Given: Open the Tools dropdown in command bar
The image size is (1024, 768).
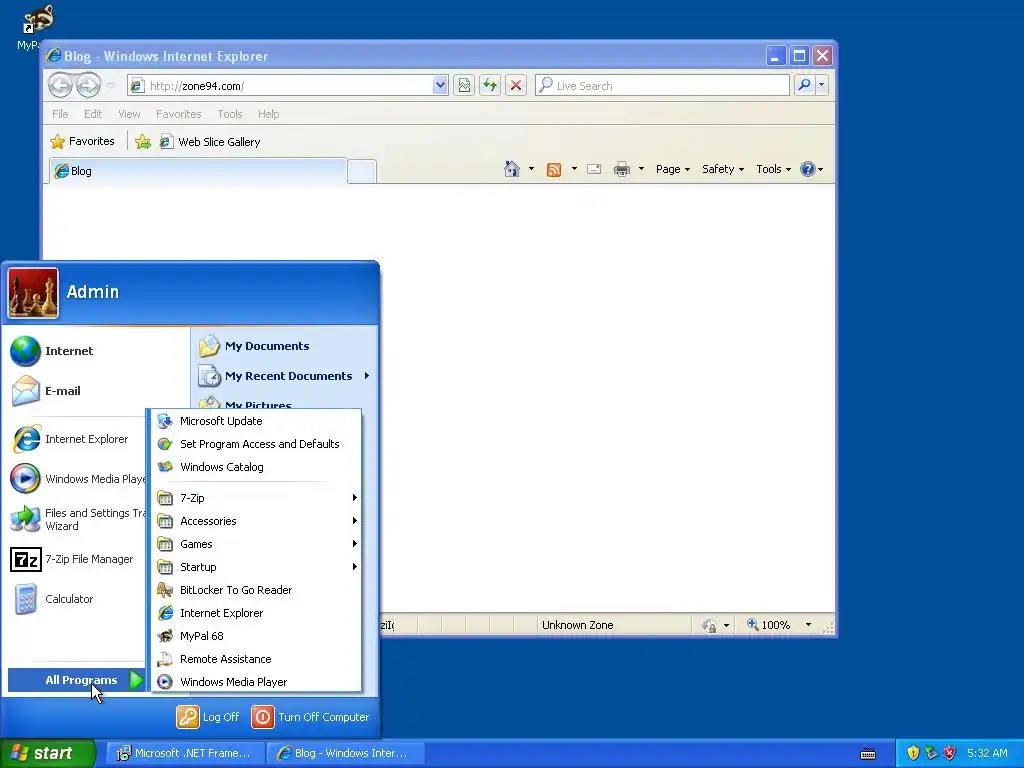Looking at the screenshot, I should click(x=773, y=169).
